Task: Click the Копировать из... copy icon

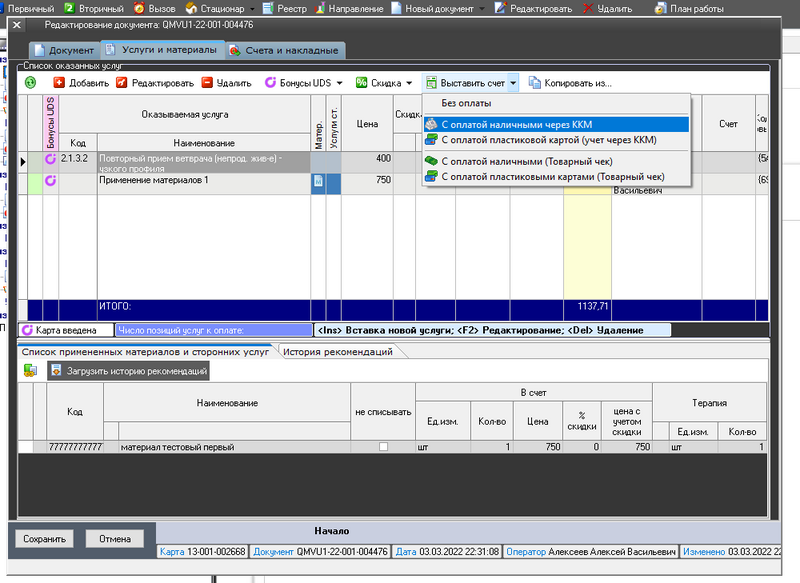Action: pos(535,83)
